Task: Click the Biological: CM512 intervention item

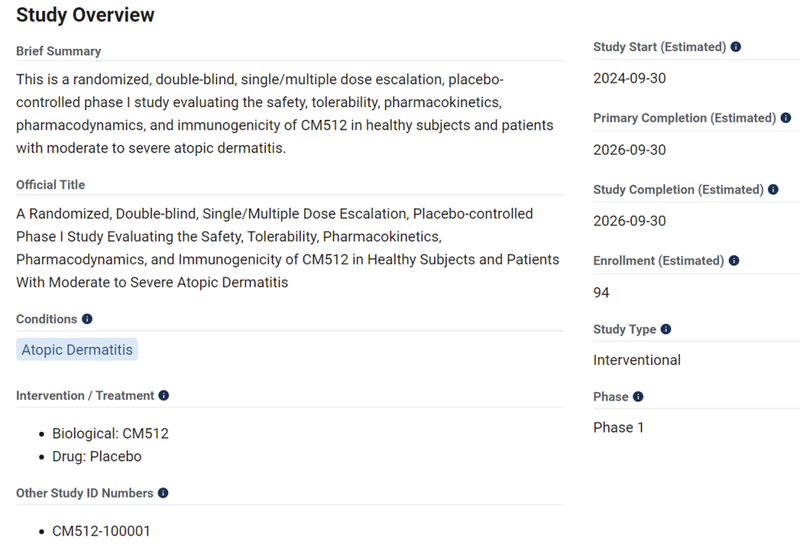Action: (x=110, y=434)
